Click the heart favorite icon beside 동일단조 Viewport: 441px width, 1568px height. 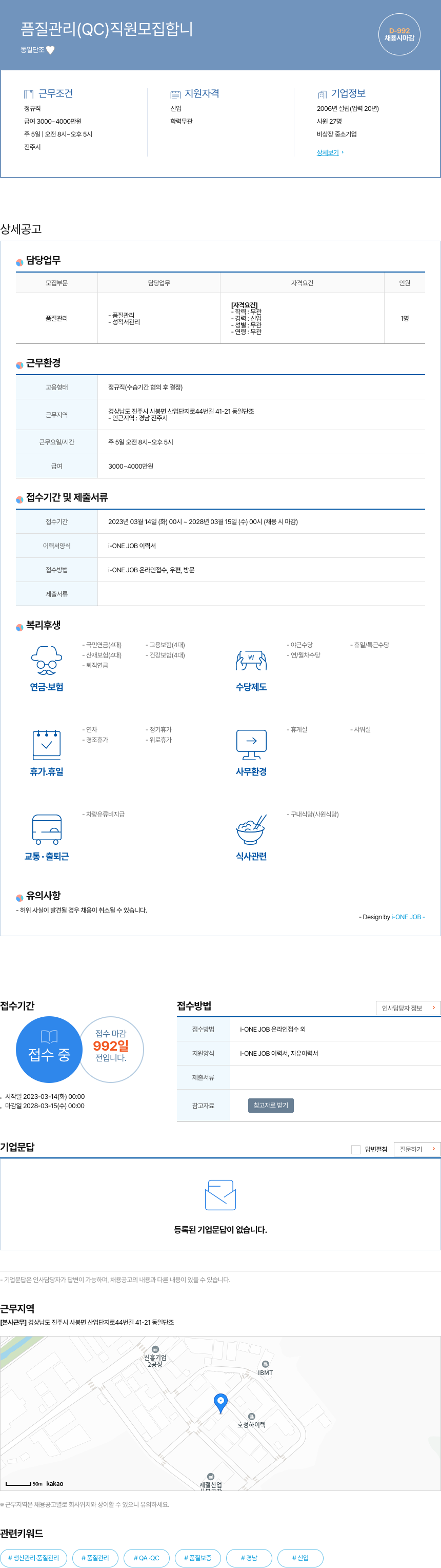tap(50, 50)
